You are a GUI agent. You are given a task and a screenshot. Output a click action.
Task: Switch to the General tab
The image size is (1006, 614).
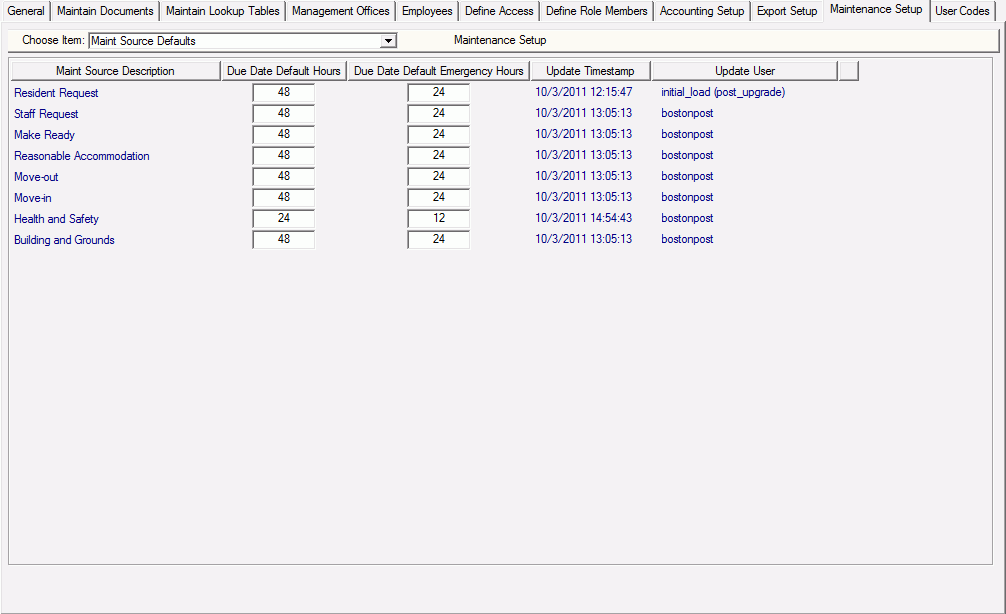(26, 11)
